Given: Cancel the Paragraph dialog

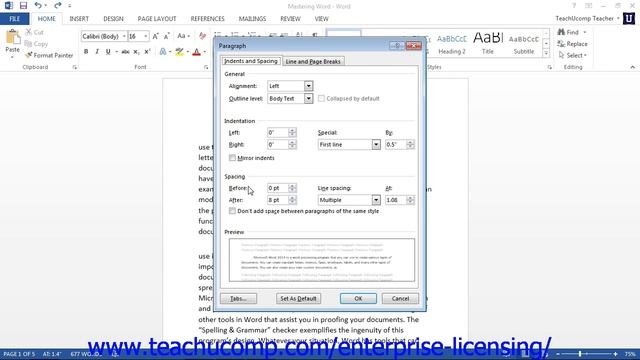Looking at the screenshot, I should (x=400, y=298).
